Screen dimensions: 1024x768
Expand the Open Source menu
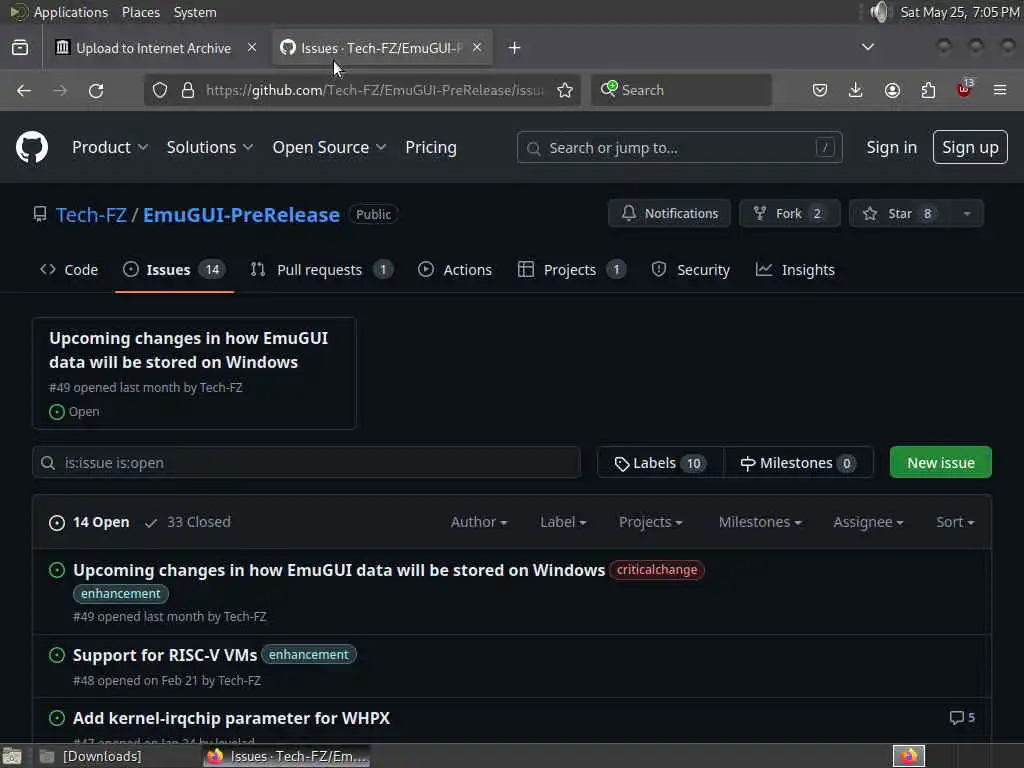(x=329, y=148)
